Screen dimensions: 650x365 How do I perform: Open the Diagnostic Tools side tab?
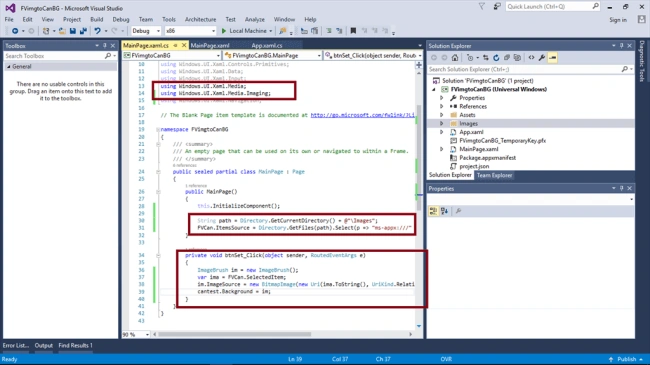coord(642,61)
